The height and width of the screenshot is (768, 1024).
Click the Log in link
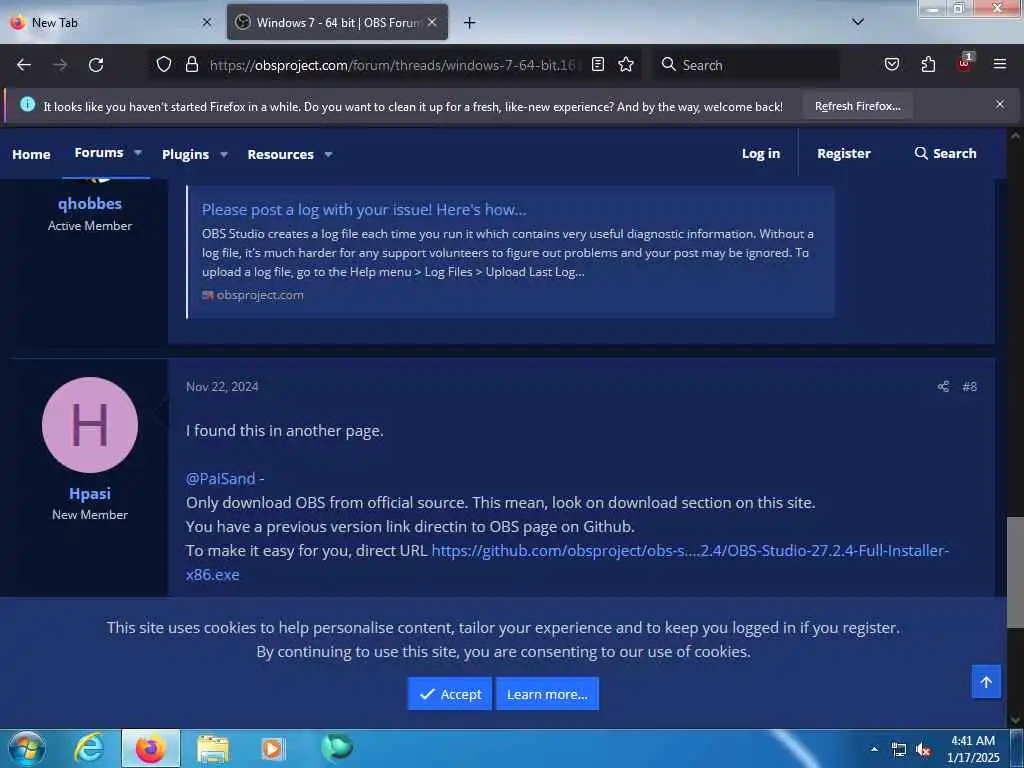click(x=761, y=153)
